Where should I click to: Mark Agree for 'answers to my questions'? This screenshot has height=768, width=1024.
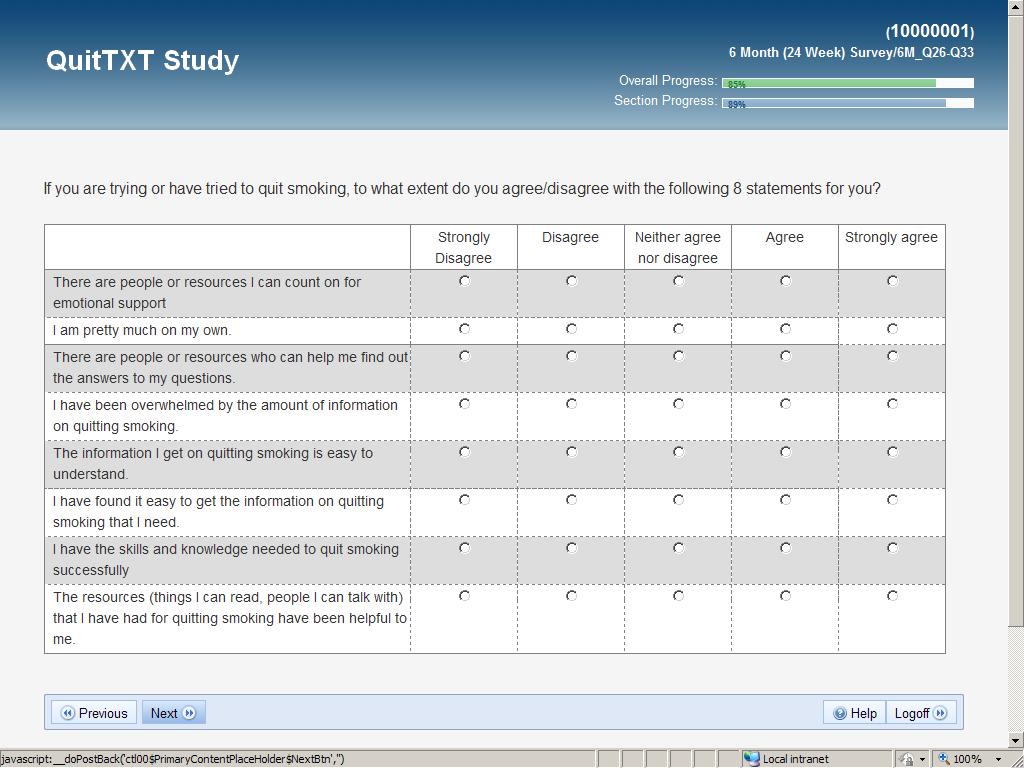click(786, 356)
